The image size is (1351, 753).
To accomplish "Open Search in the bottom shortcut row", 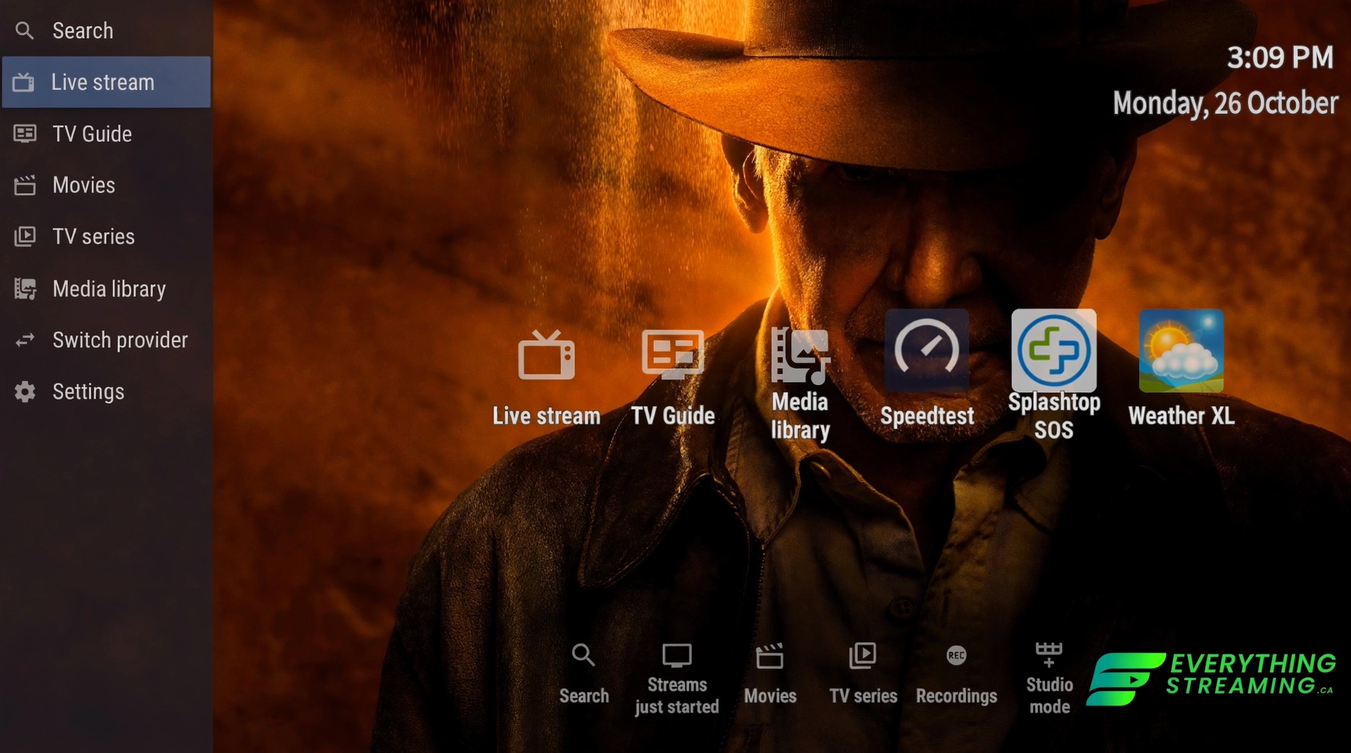I will [x=584, y=675].
